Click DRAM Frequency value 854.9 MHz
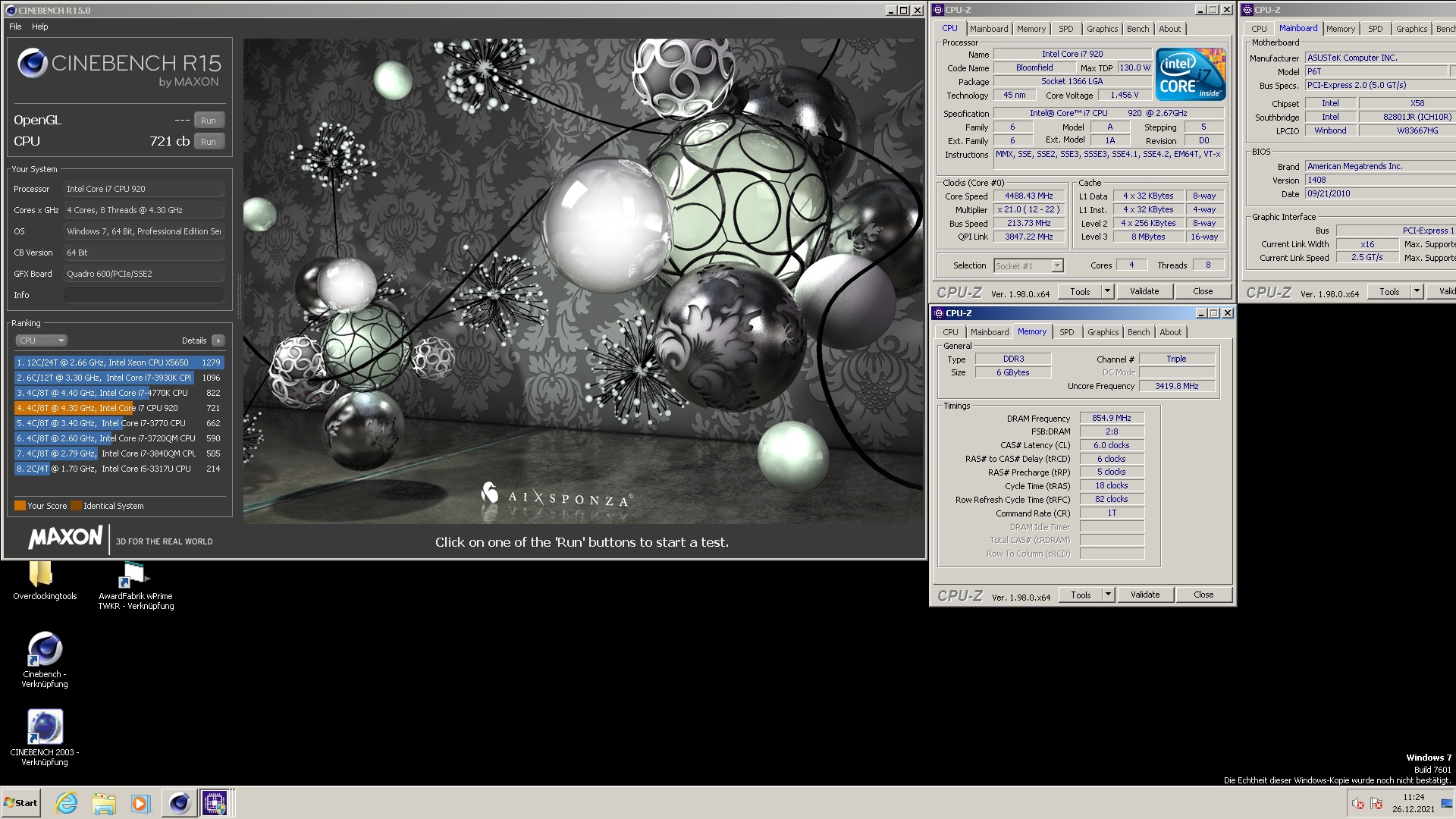The height and width of the screenshot is (819, 1456). coord(1112,418)
